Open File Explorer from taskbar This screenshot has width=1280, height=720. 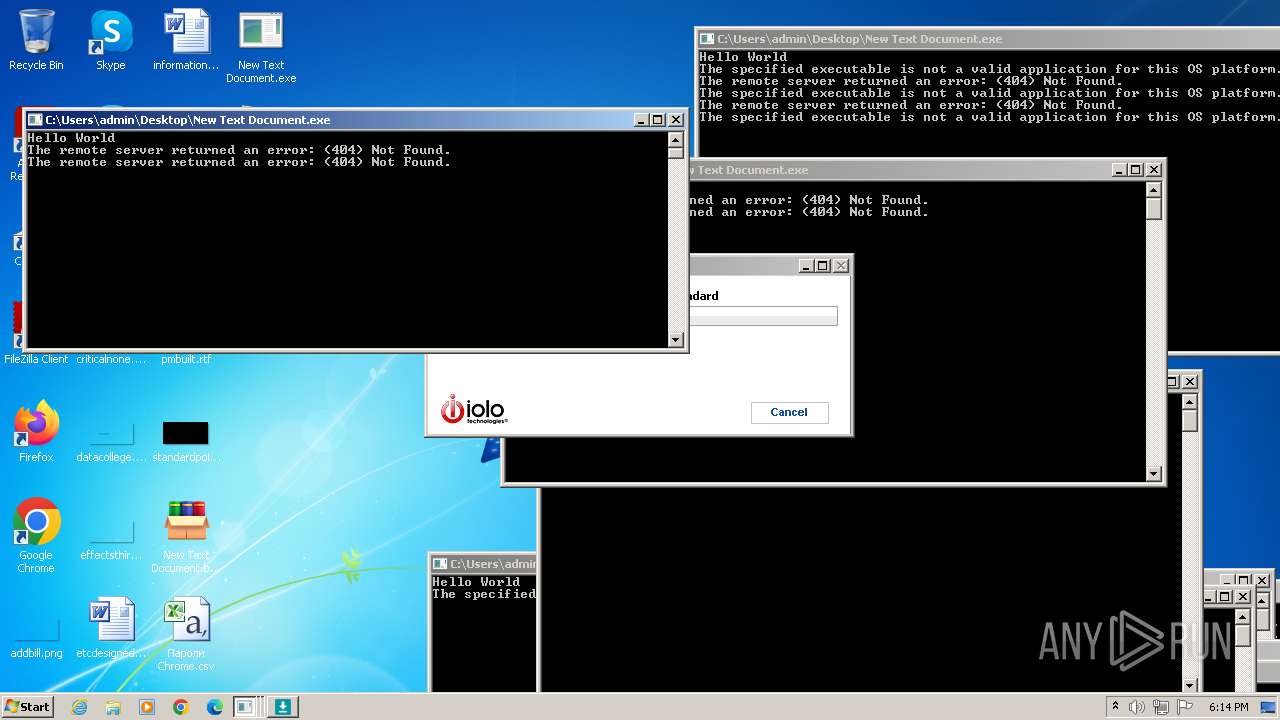[x=113, y=707]
